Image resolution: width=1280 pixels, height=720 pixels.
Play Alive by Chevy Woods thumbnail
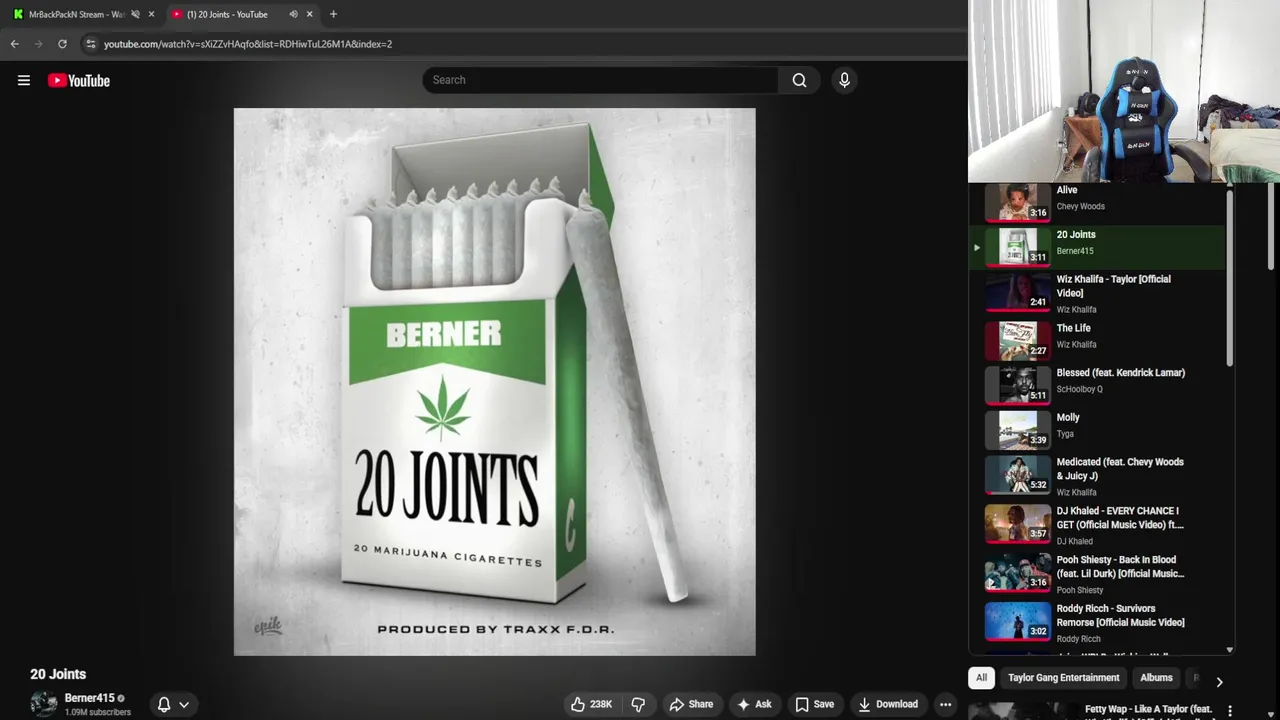click(1018, 202)
